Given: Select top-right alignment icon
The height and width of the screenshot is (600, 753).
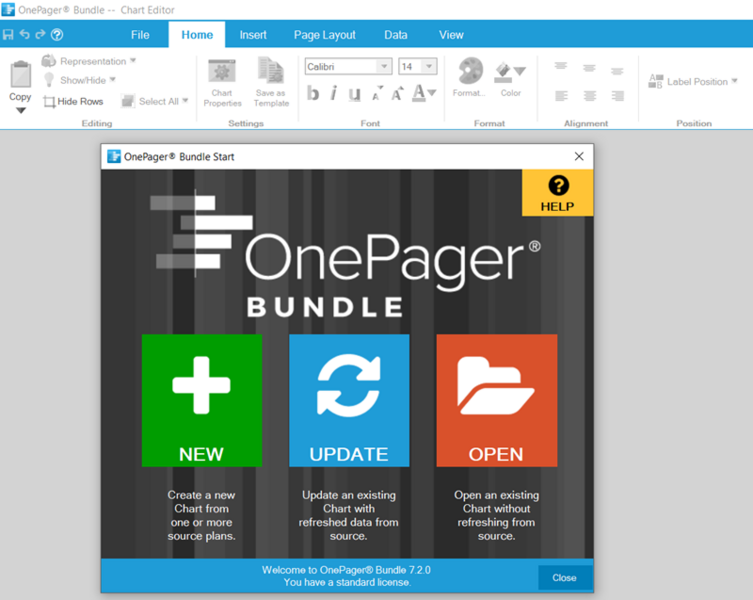Looking at the screenshot, I should (617, 72).
